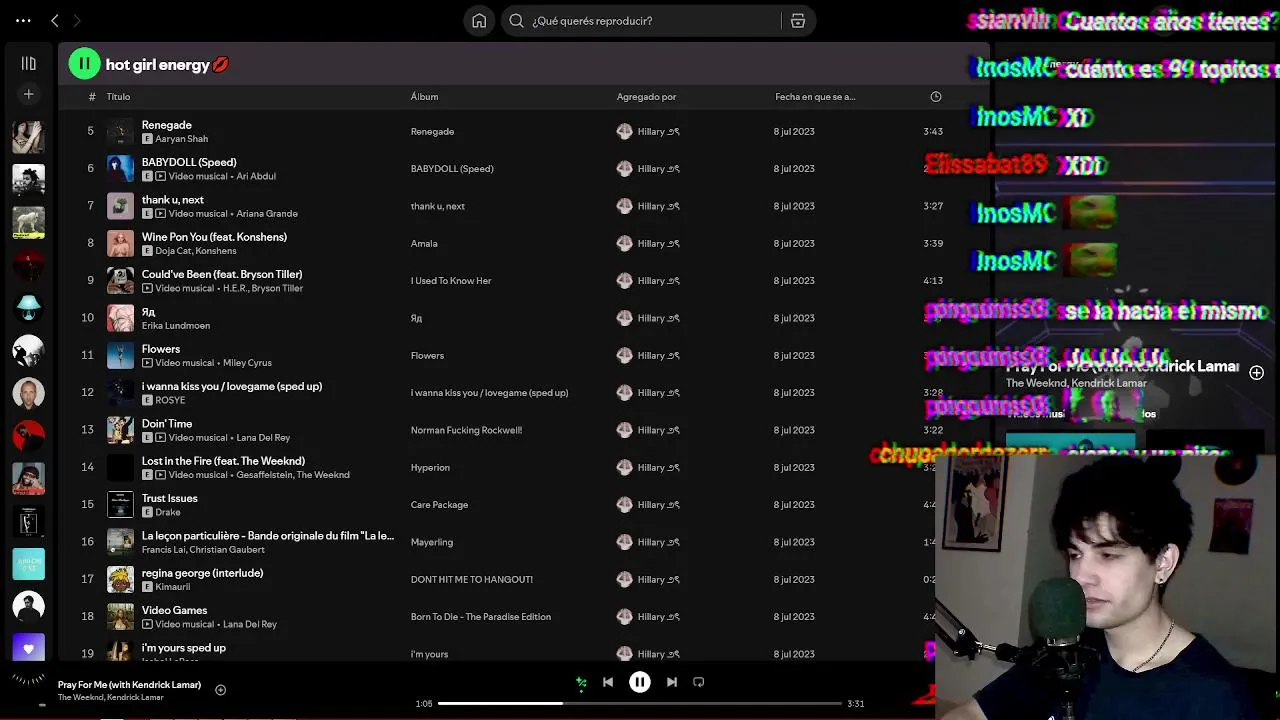Open artist Ariana Grande

tap(267, 213)
